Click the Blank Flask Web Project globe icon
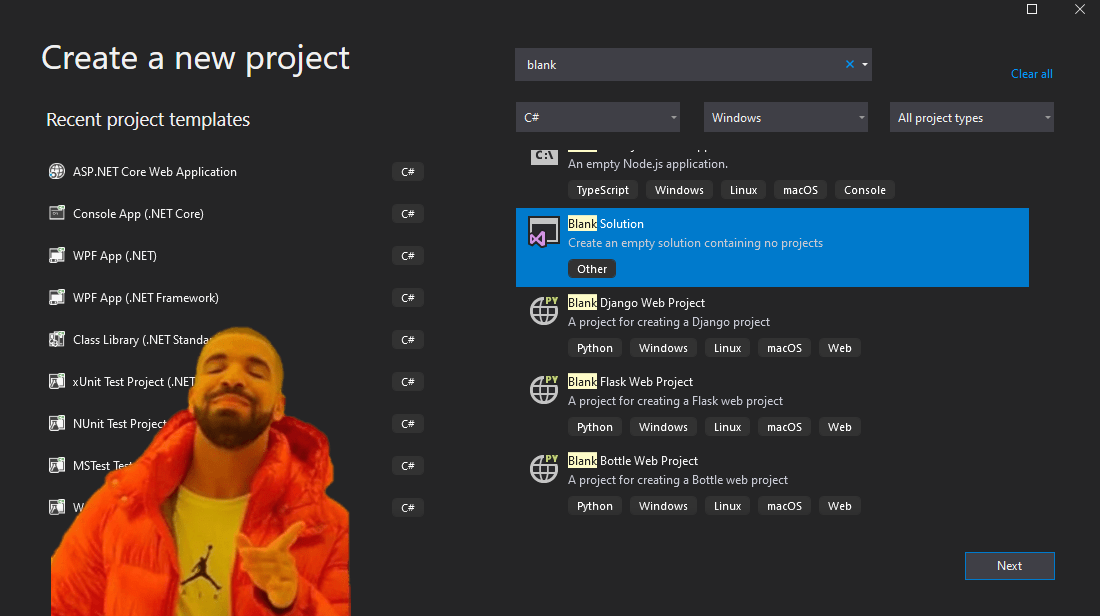This screenshot has height=616, width=1100. pos(544,390)
